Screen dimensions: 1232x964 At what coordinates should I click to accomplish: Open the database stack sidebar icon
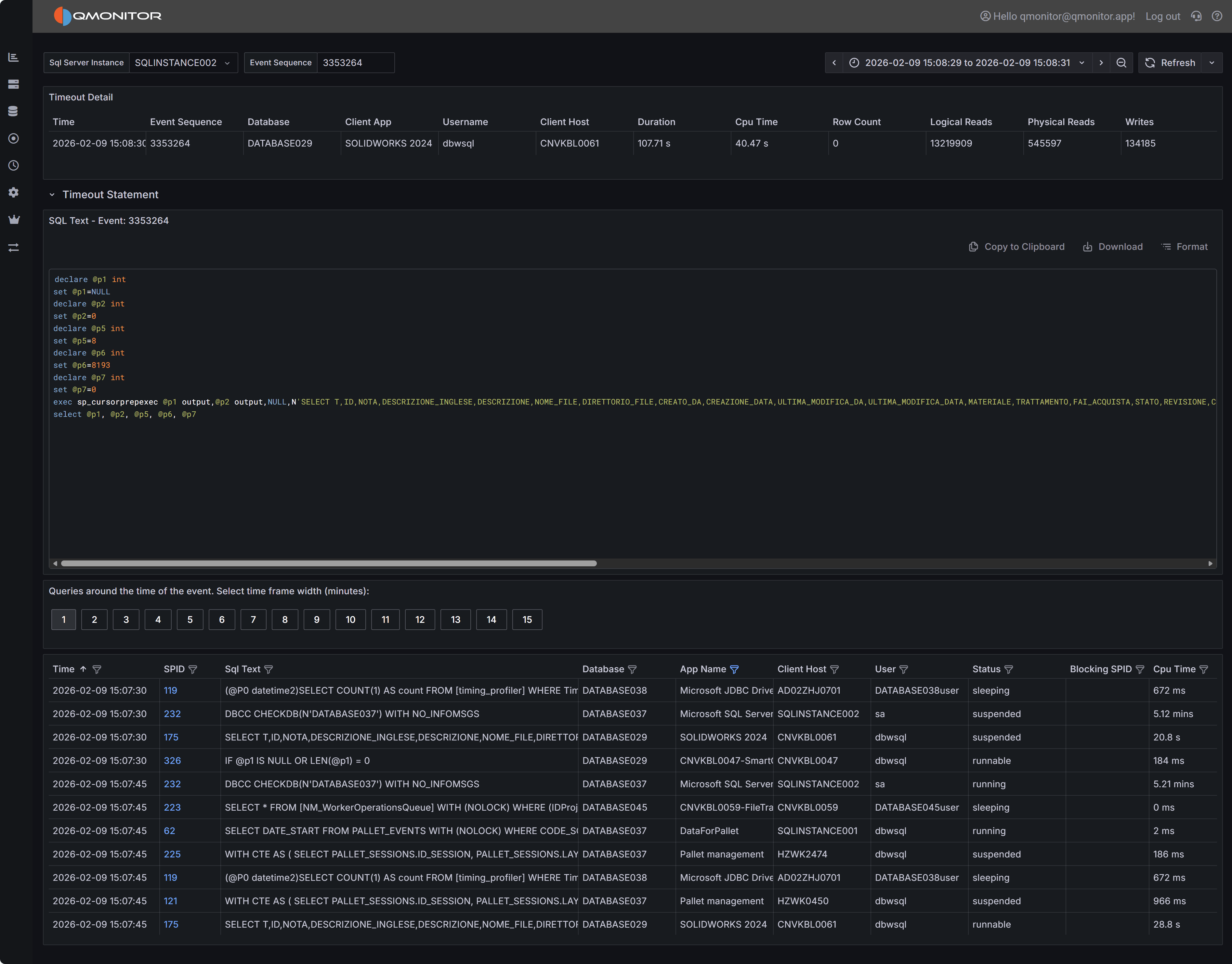point(14,111)
